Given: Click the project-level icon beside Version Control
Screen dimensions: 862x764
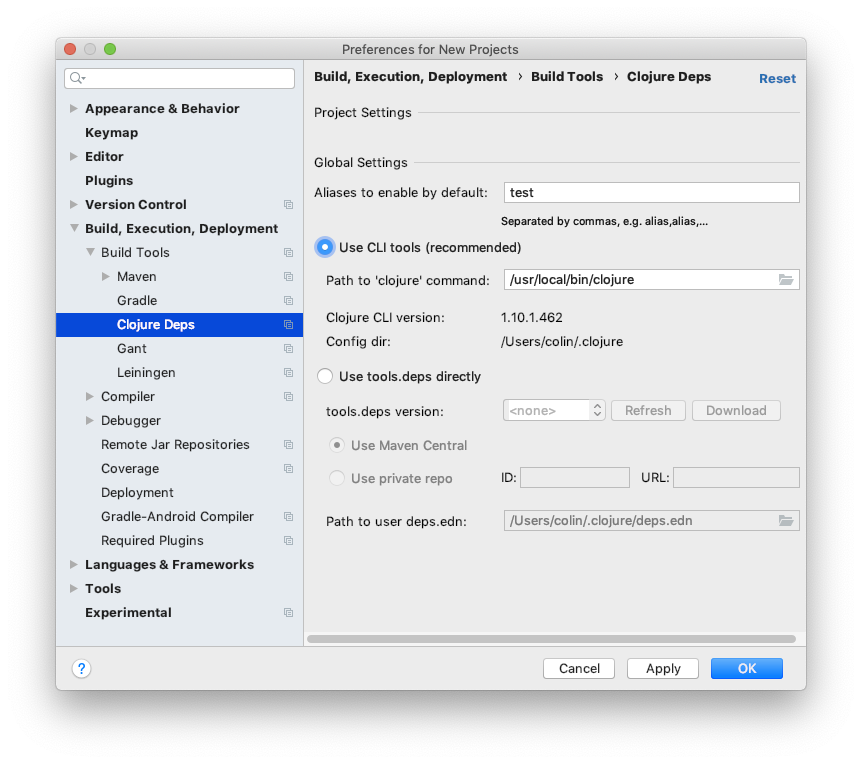Looking at the screenshot, I should click(288, 204).
